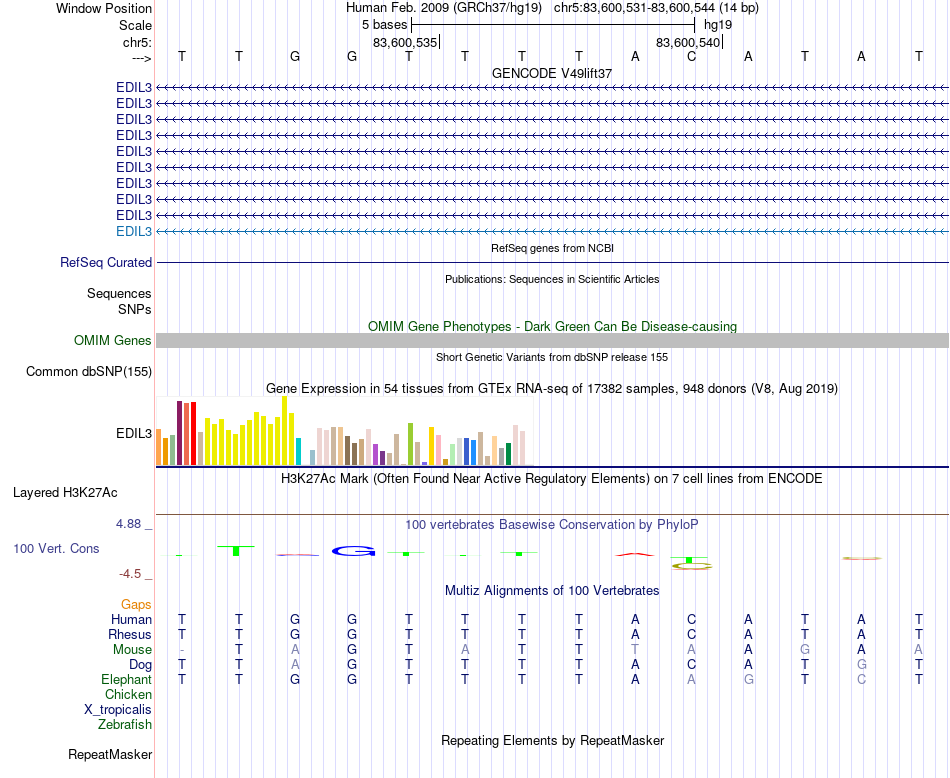The width and height of the screenshot is (950, 778).
Task: Click the ---> sequence direction label
Action: (142, 58)
